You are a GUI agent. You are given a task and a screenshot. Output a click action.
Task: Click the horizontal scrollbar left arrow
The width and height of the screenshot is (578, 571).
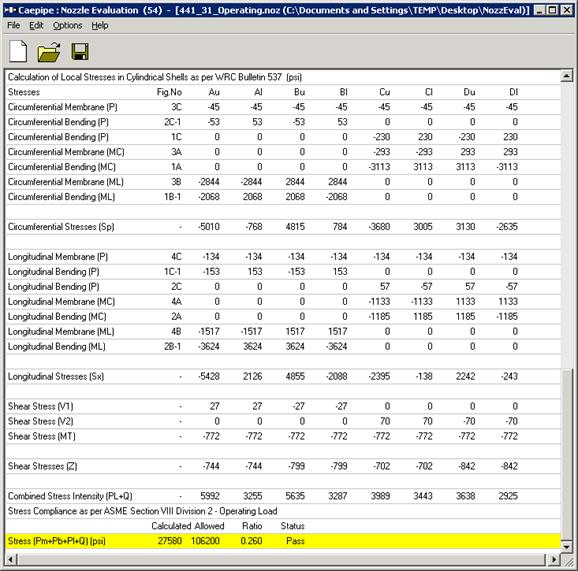pos(11,560)
